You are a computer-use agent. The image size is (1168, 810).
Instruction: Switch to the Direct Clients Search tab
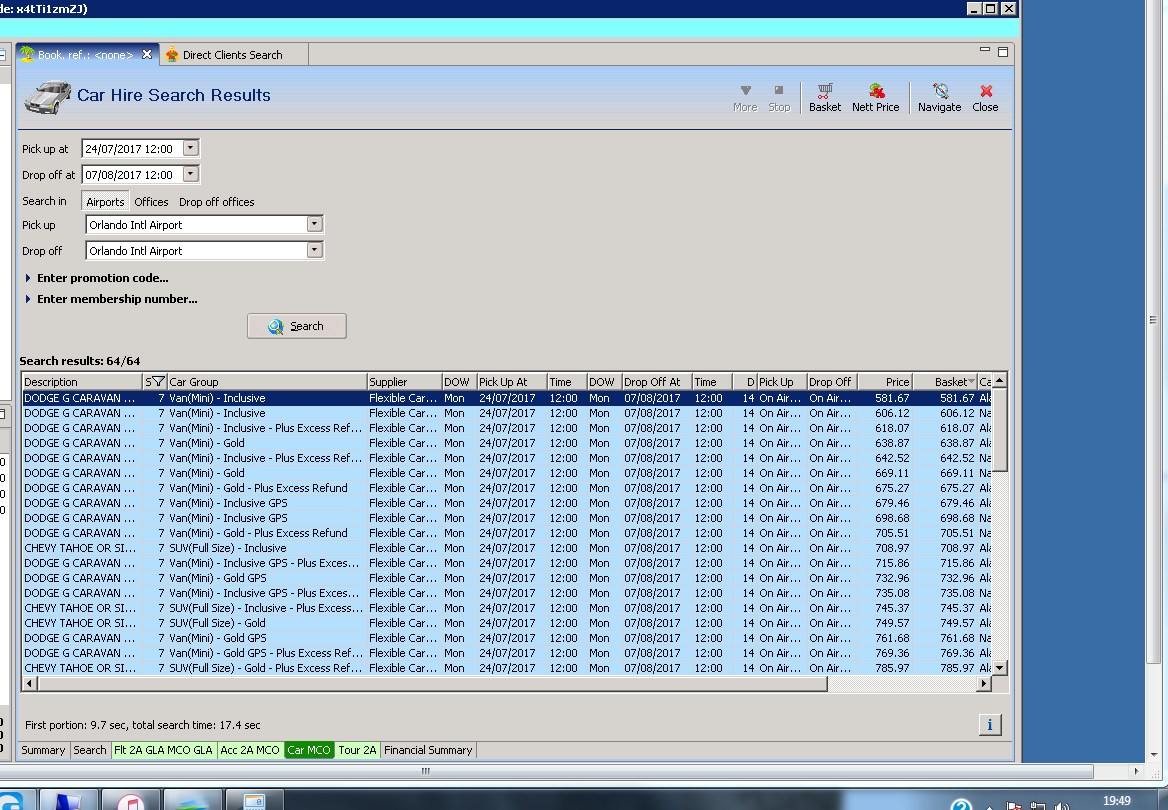(x=231, y=55)
